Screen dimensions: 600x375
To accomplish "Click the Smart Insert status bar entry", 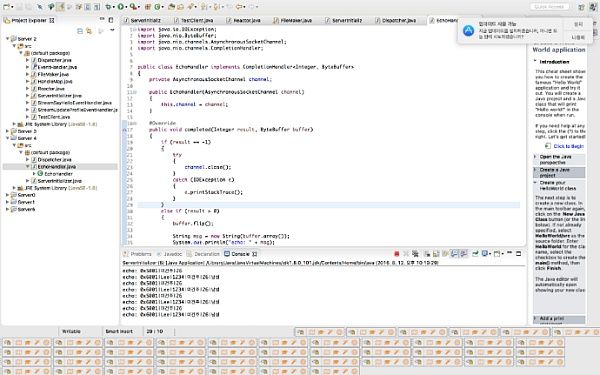I will [119, 331].
